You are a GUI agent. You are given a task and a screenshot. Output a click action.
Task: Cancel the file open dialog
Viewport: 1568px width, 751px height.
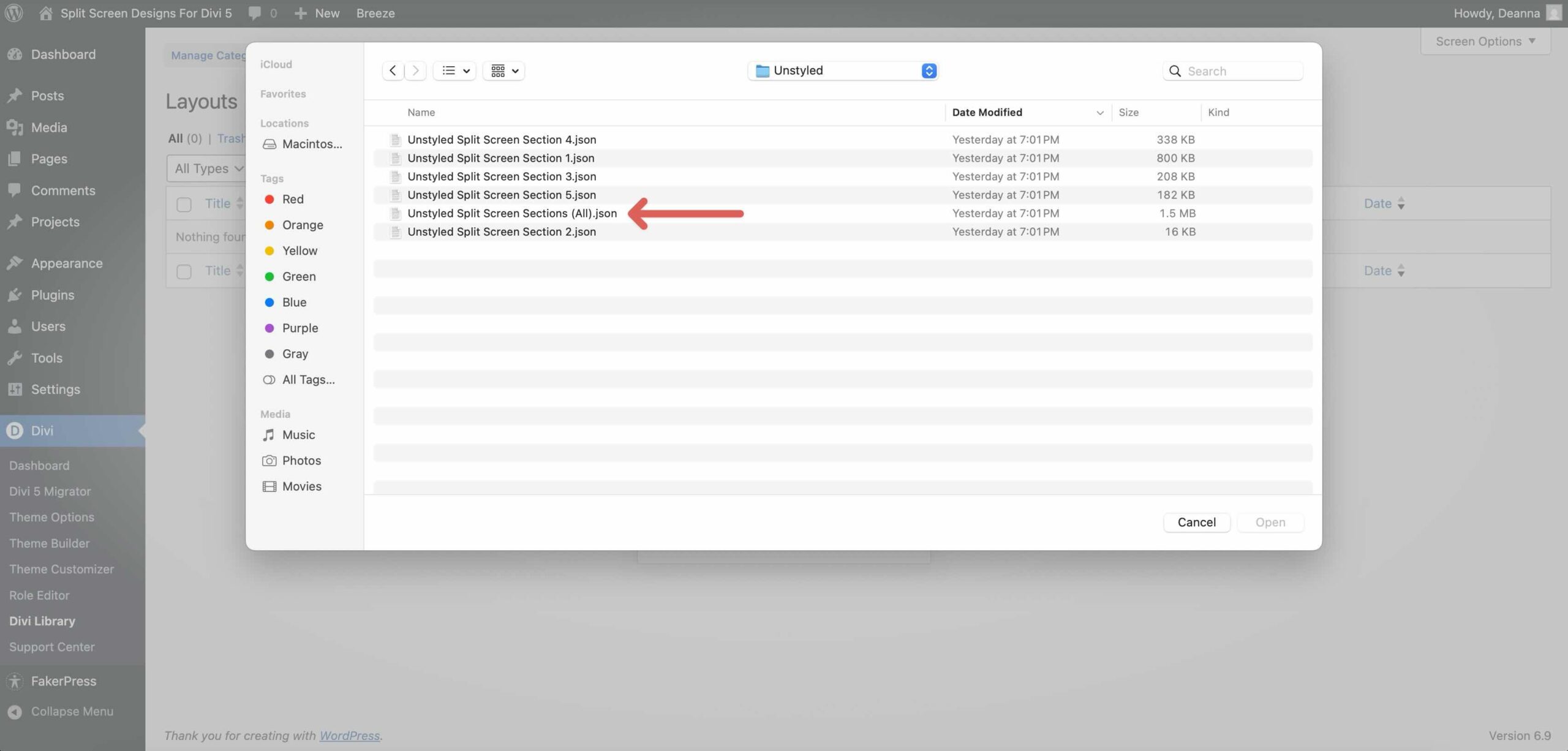click(x=1196, y=522)
